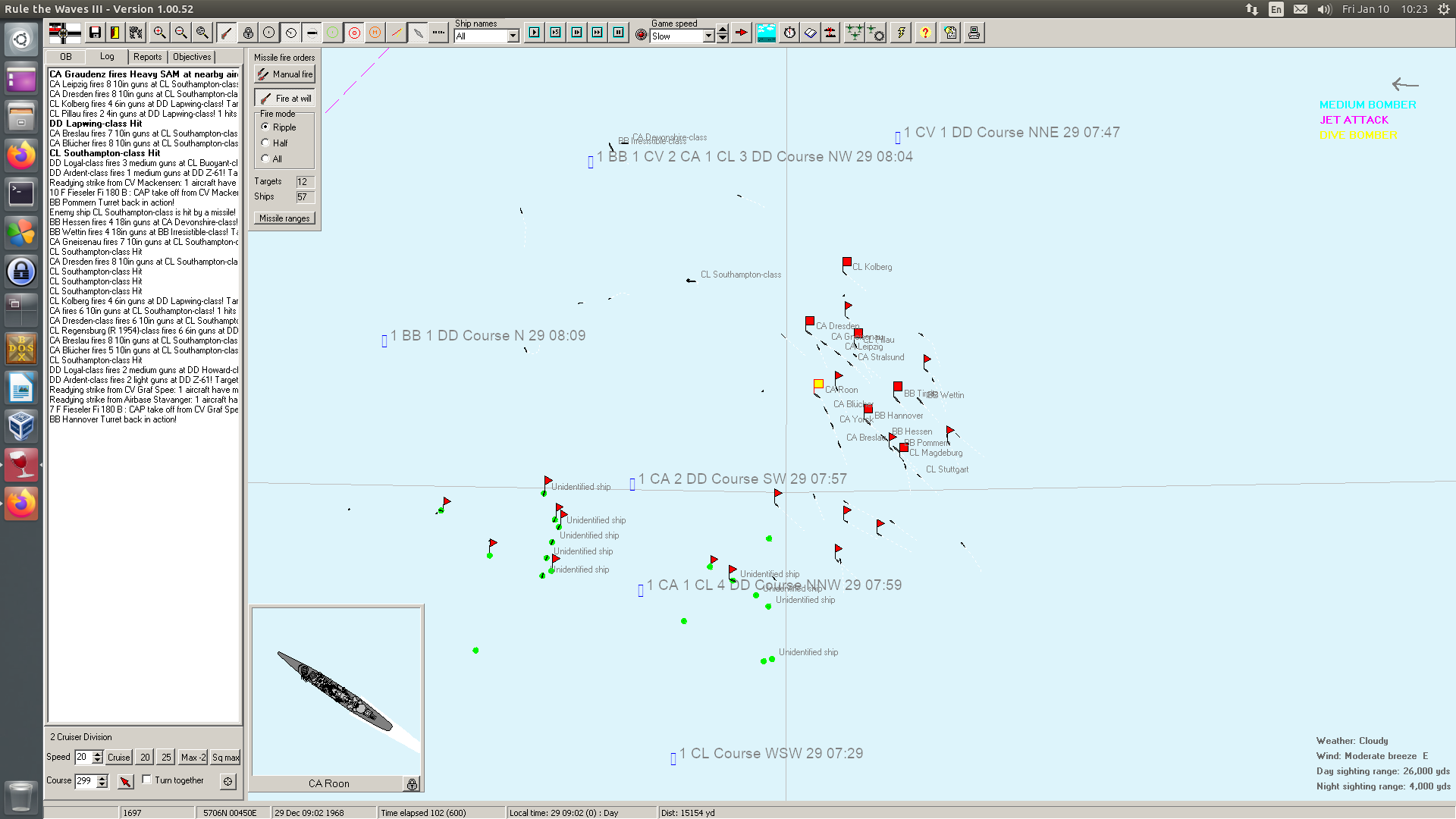1456x819 pixels.
Task: Click the red aircraft strike icon
Action: (x=831, y=33)
